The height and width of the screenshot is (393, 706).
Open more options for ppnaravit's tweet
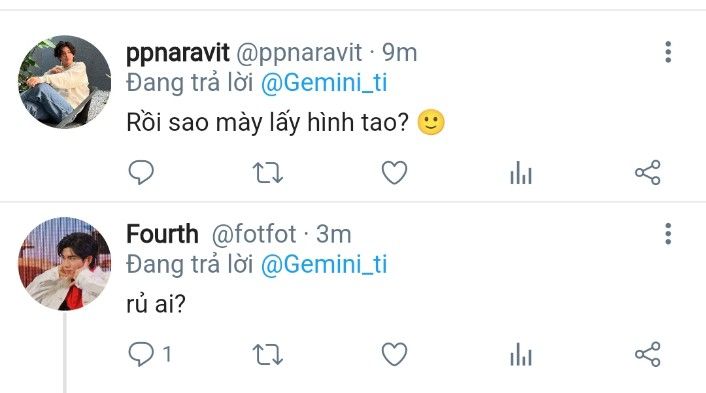point(668,52)
